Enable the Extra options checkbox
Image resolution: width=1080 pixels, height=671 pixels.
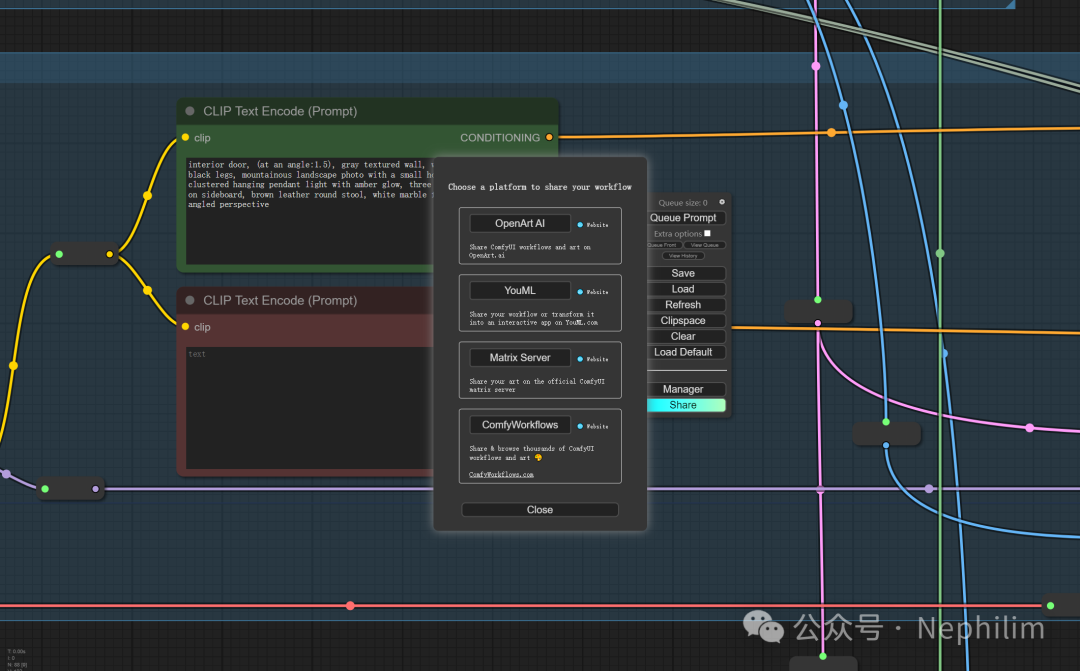point(707,234)
